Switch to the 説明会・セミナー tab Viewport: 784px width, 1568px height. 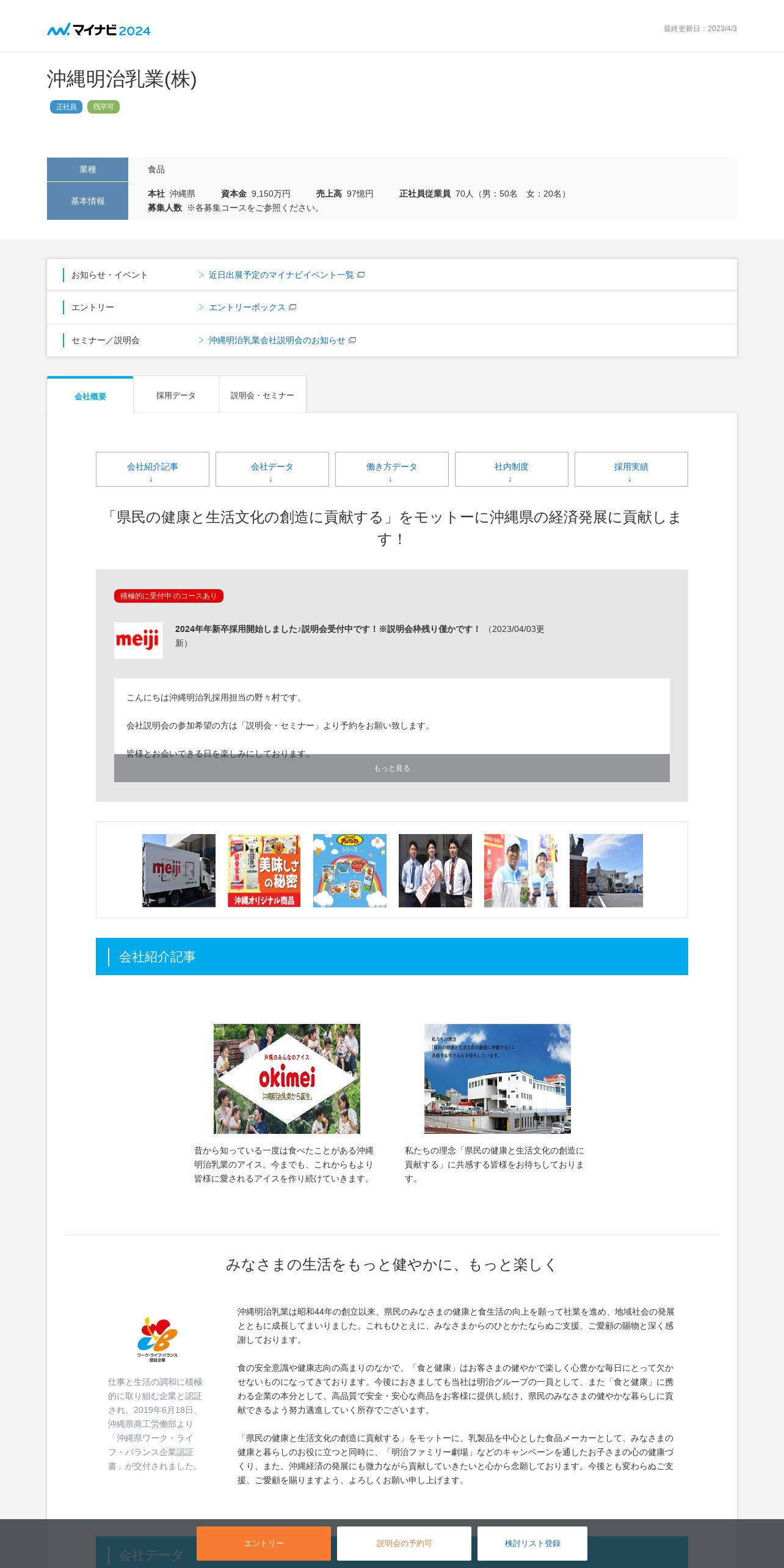(x=263, y=396)
